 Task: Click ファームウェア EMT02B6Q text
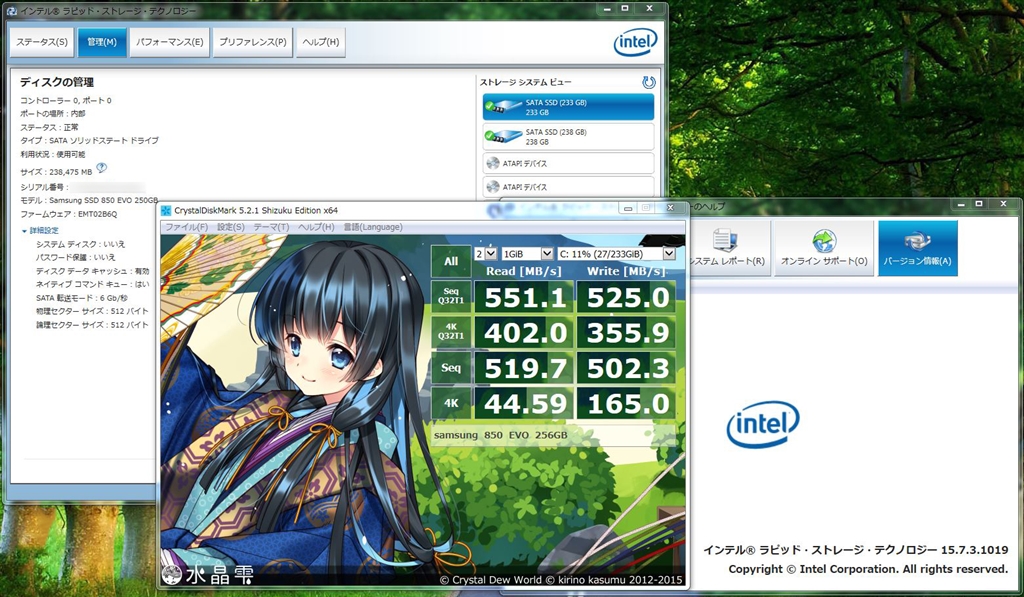click(69, 214)
